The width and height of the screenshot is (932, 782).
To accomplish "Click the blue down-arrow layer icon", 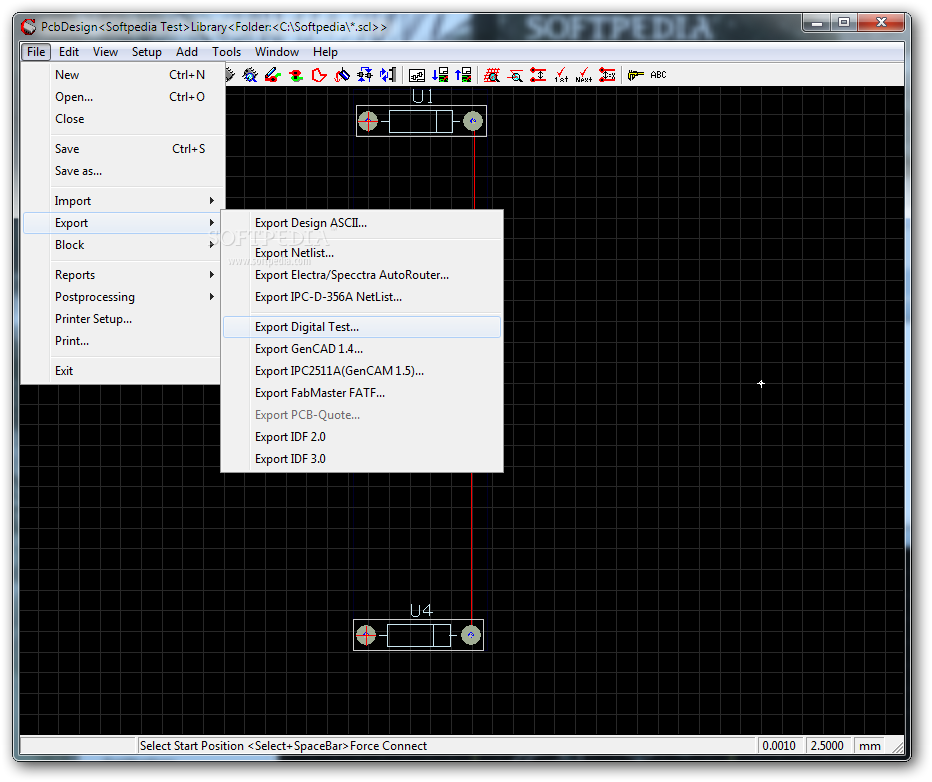I will pos(440,75).
